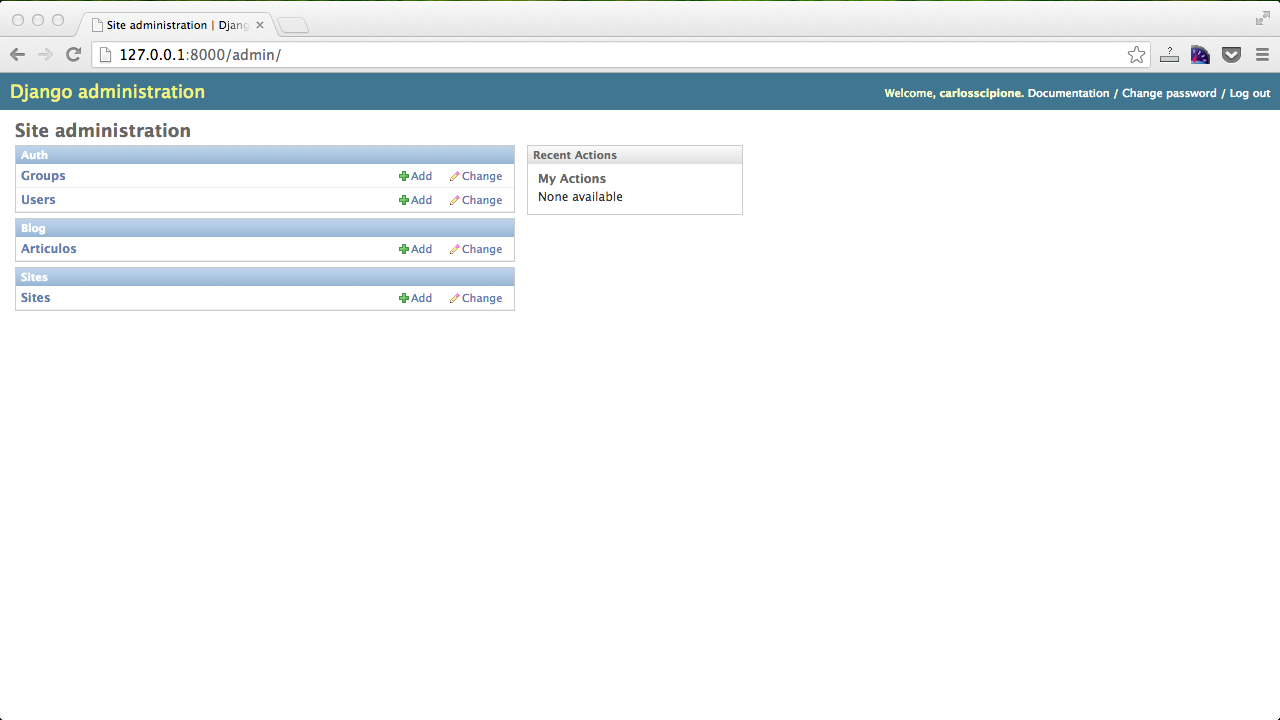This screenshot has width=1280, height=720.
Task: Click the My Actions heading
Action: 572,179
